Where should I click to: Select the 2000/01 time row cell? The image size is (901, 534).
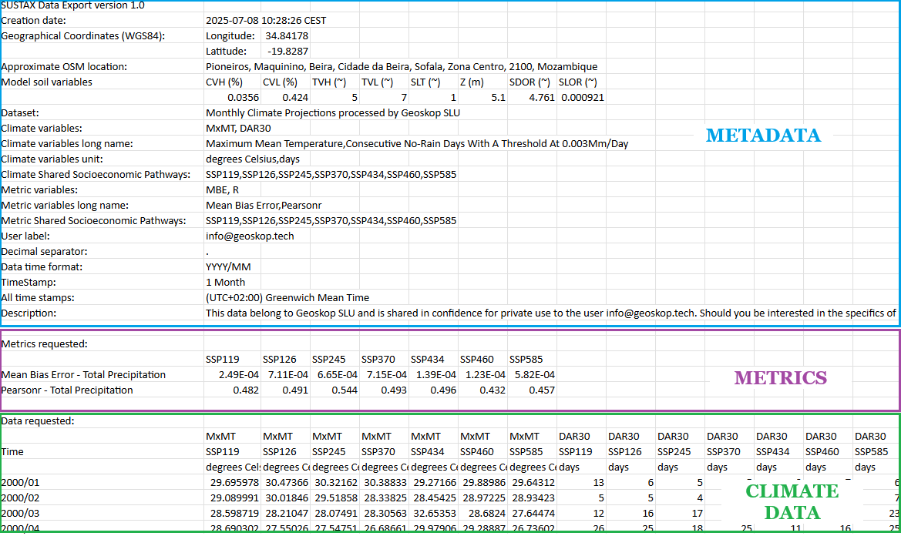tap(21, 483)
